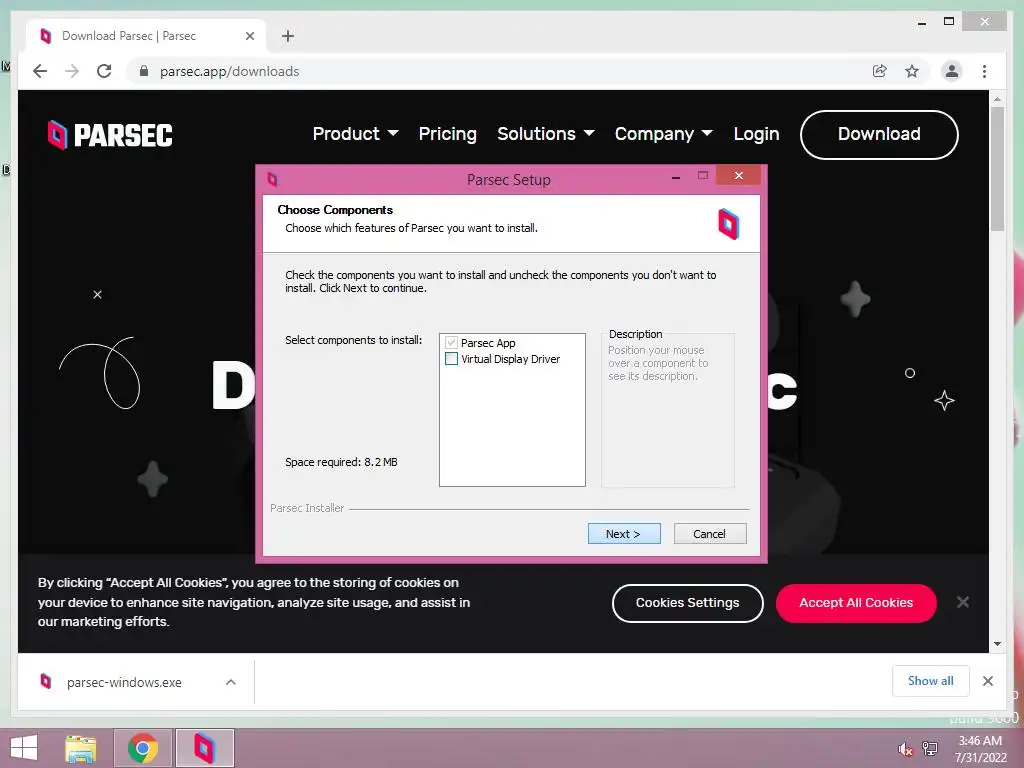Viewport: 1024px width, 768px height.
Task: Open the network tray icon
Action: 929,749
